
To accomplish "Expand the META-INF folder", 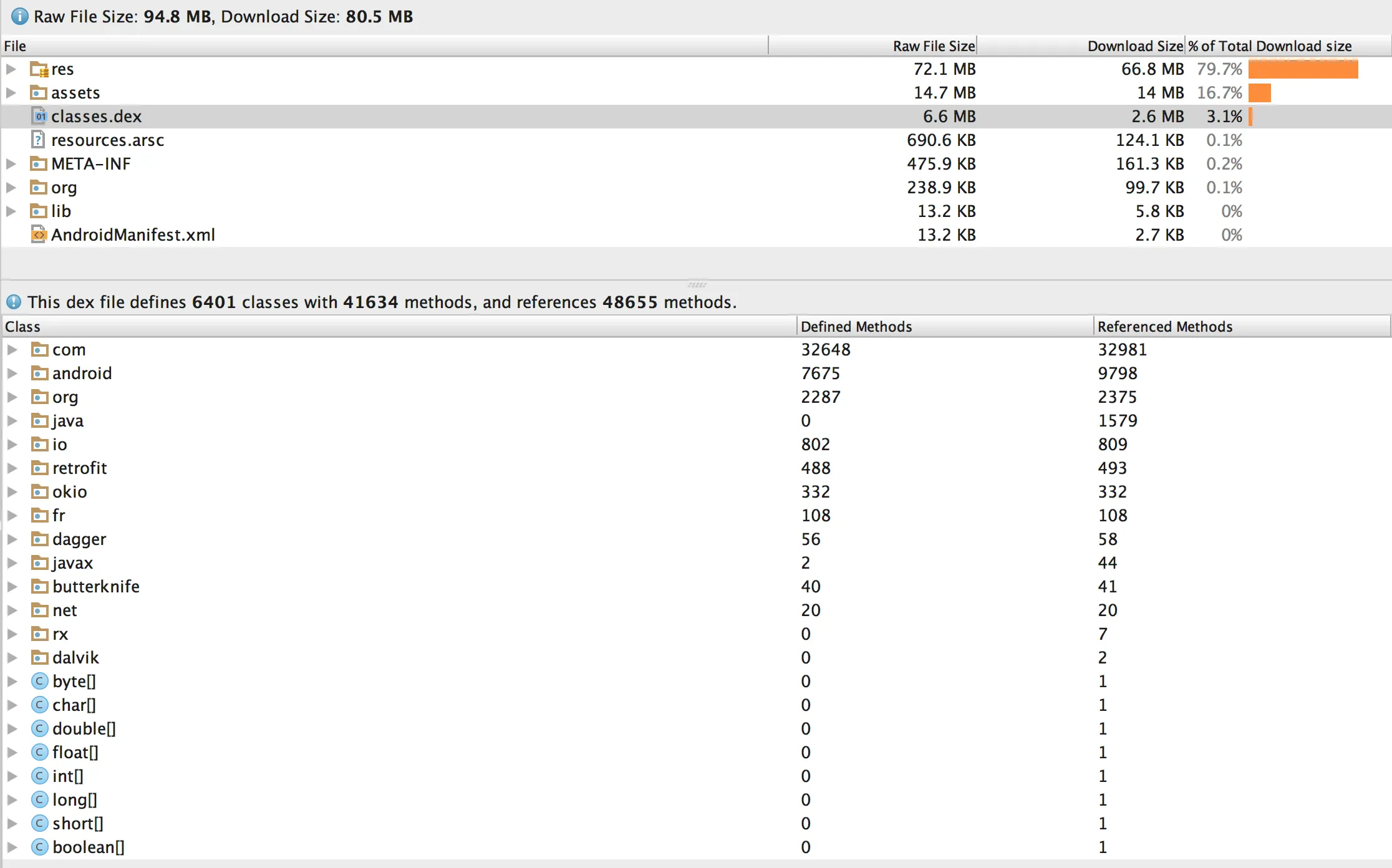I will coord(11,164).
